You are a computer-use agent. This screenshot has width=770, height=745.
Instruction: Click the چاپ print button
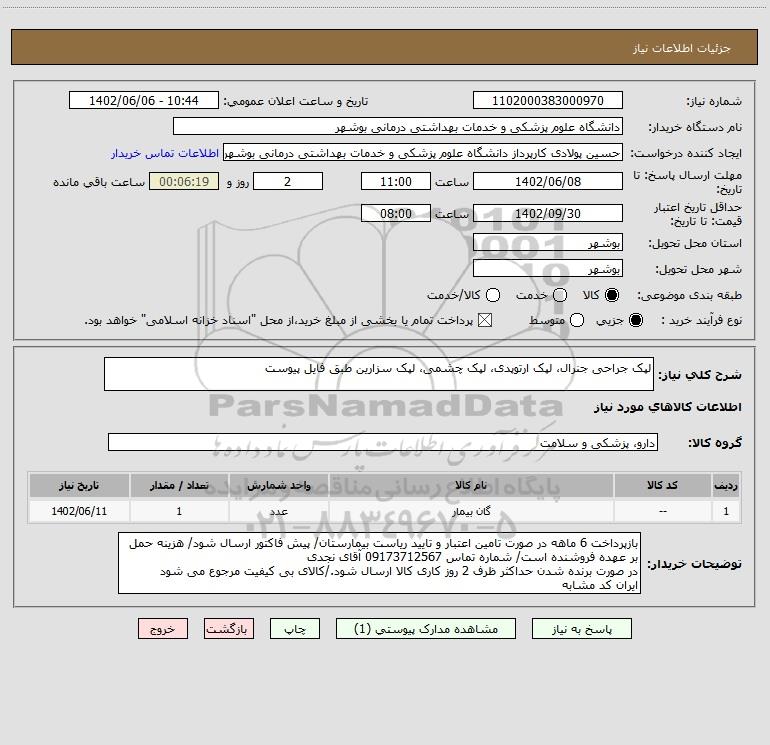coord(295,629)
